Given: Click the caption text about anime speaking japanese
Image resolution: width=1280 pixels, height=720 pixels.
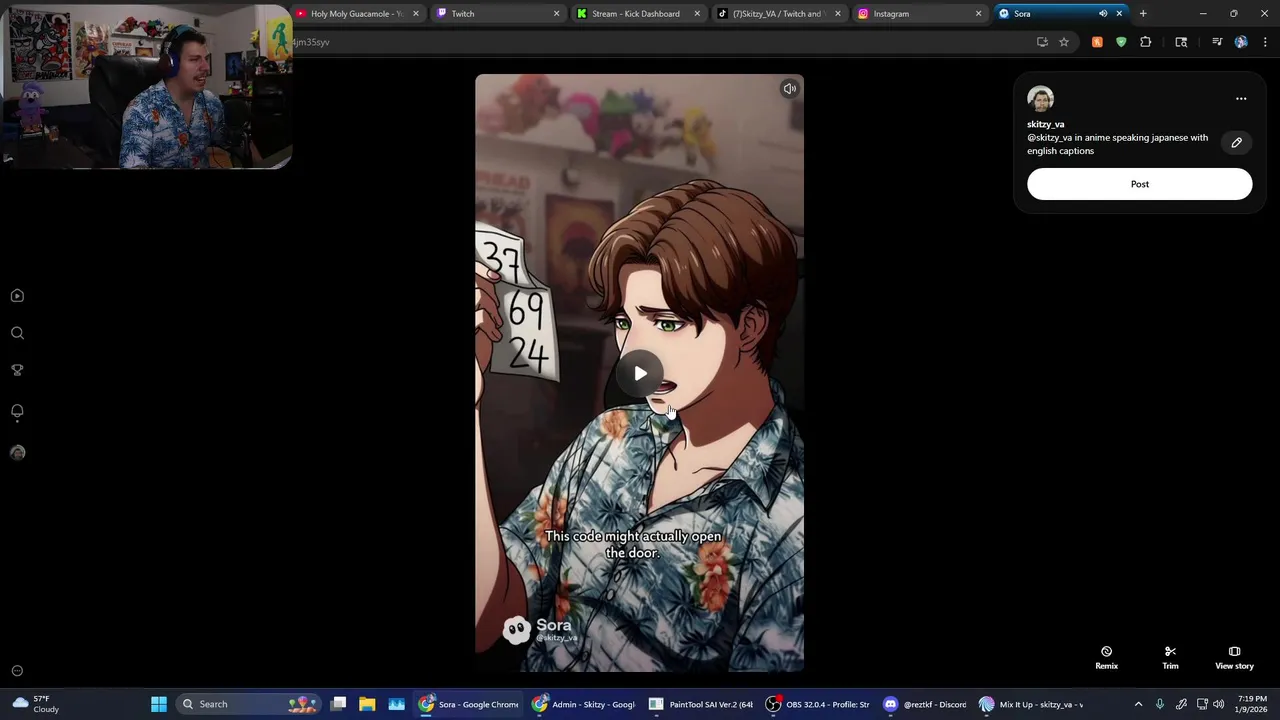Looking at the screenshot, I should [x=1117, y=144].
